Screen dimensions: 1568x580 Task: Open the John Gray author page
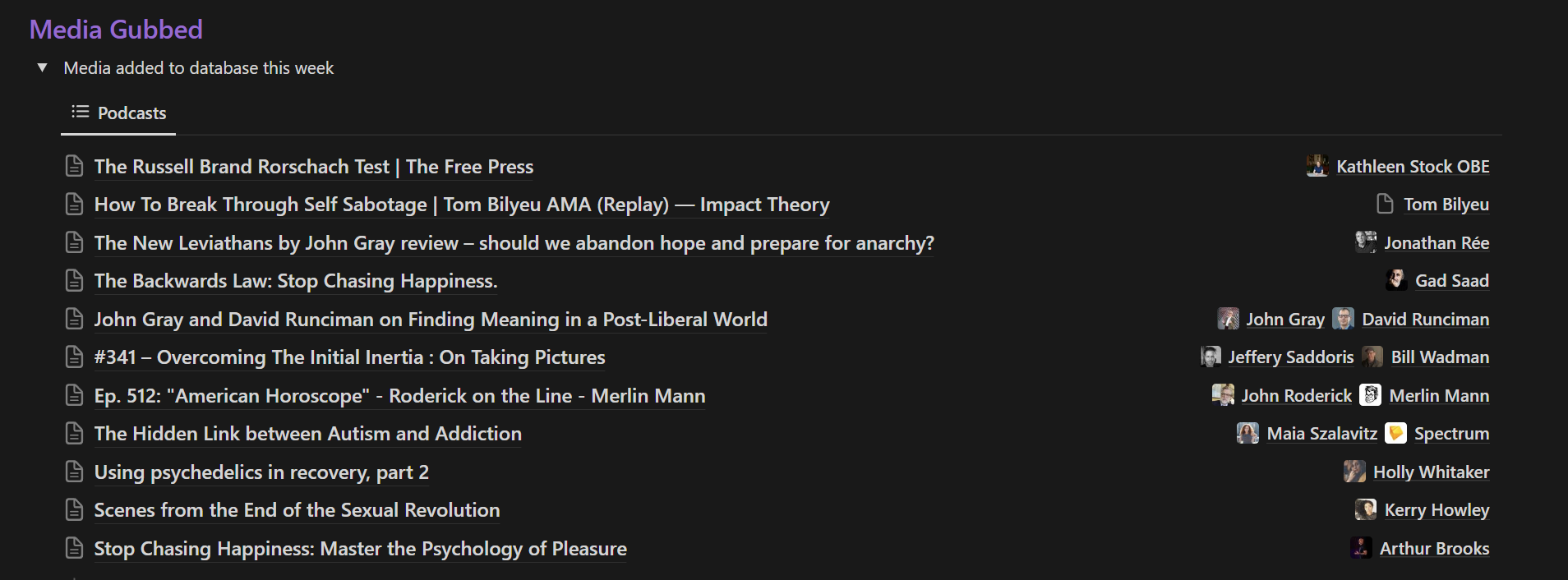(x=1284, y=320)
